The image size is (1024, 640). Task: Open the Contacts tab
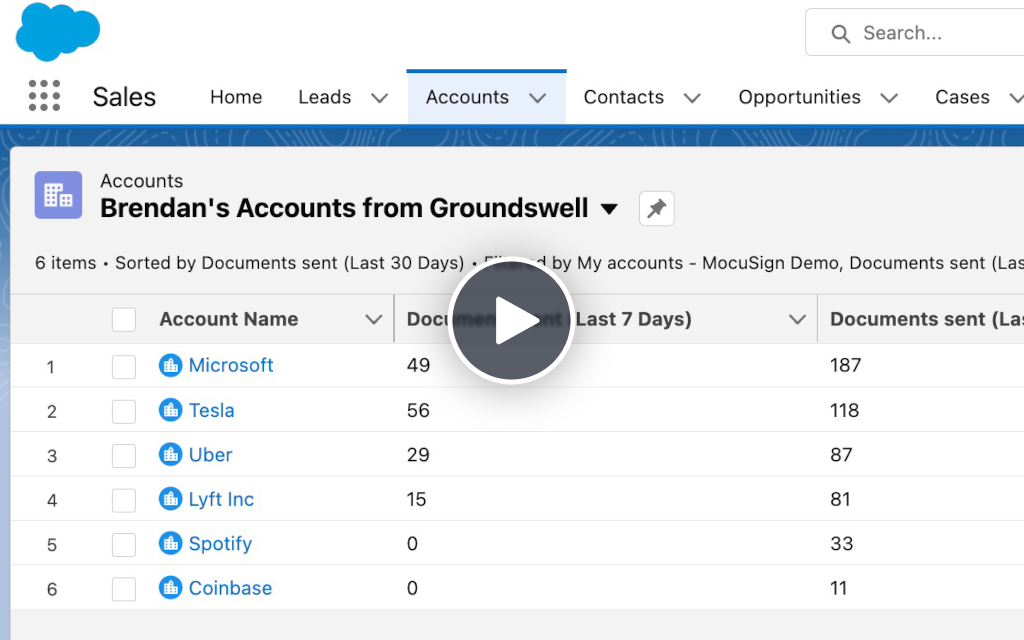pyautogui.click(x=624, y=97)
